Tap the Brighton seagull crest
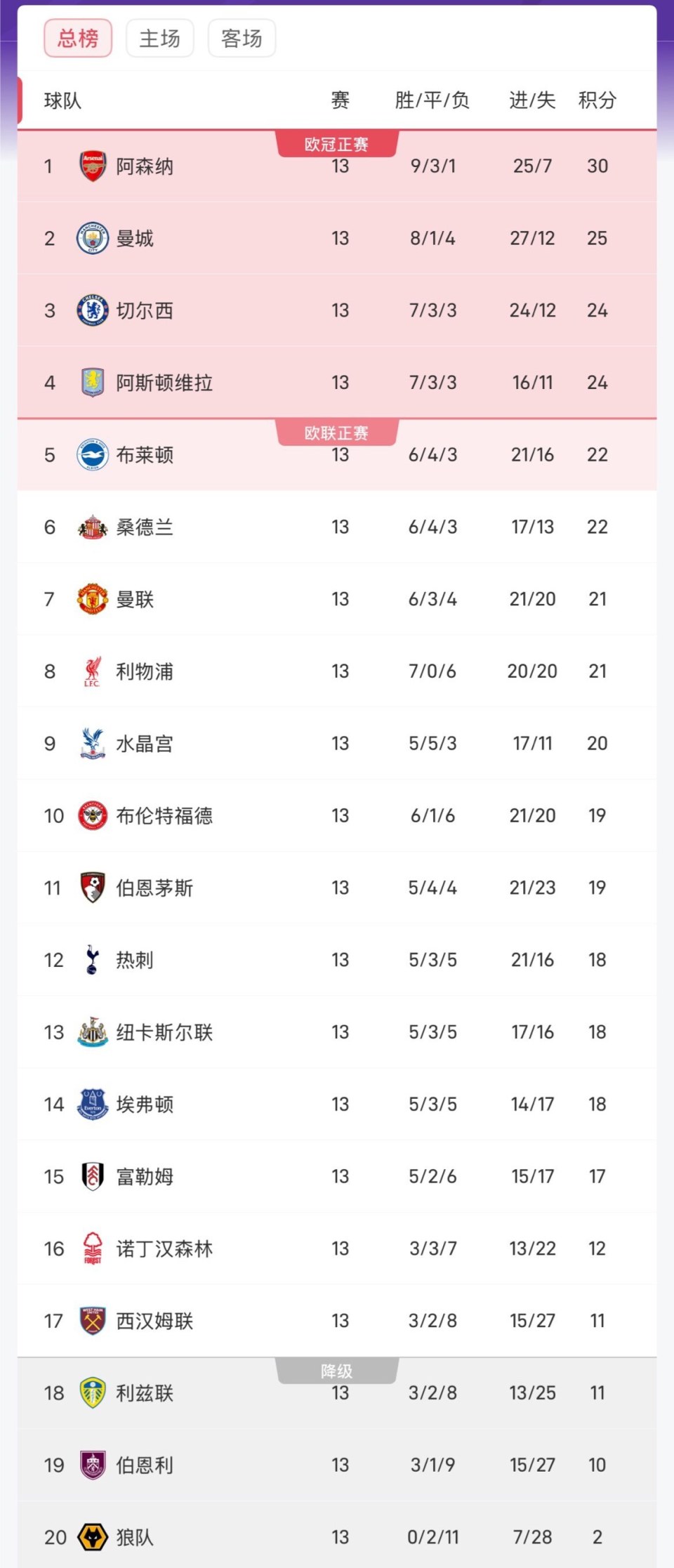This screenshot has height=1568, width=674. point(93,455)
